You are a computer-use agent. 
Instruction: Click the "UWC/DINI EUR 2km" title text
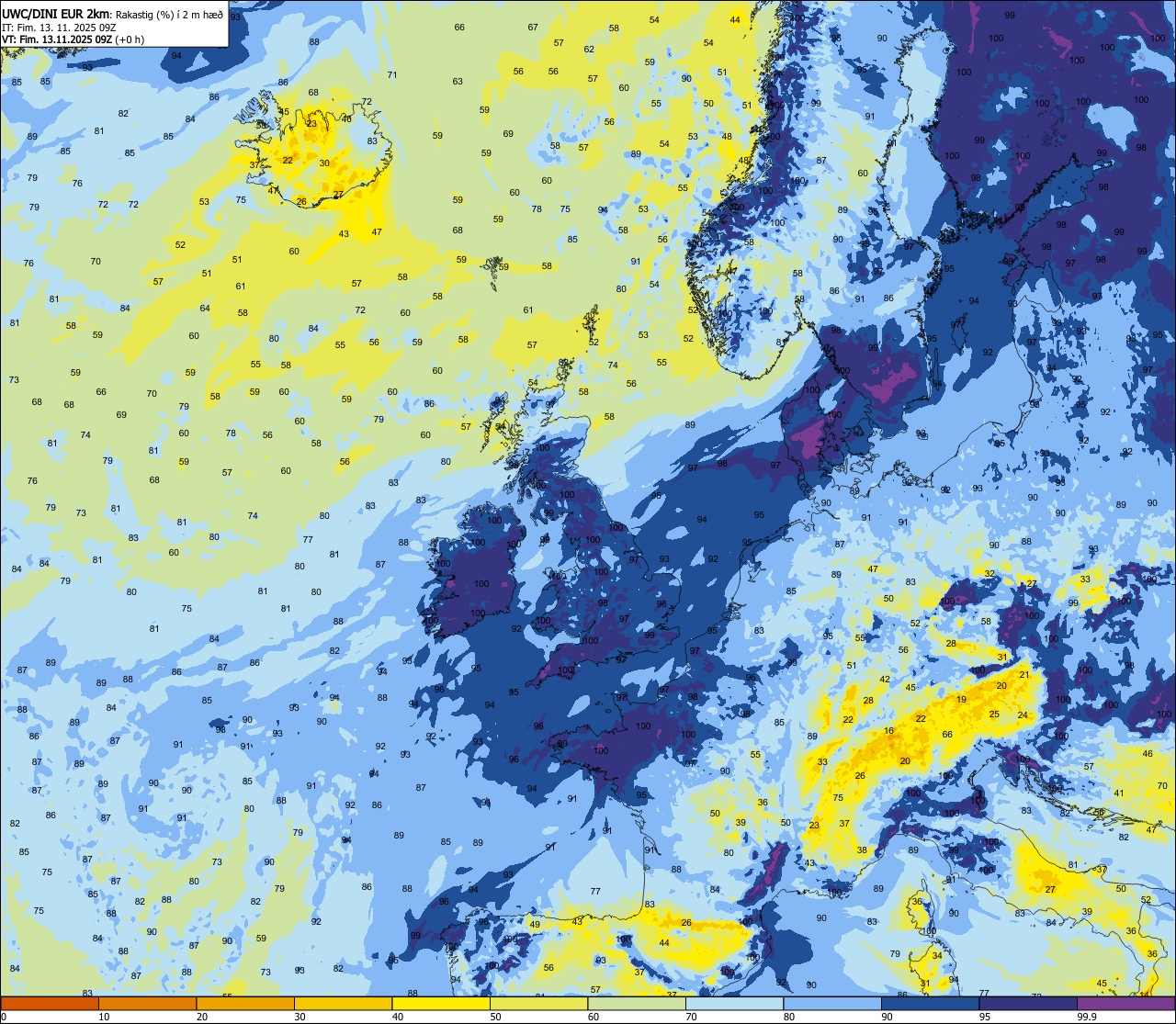(56, 14)
